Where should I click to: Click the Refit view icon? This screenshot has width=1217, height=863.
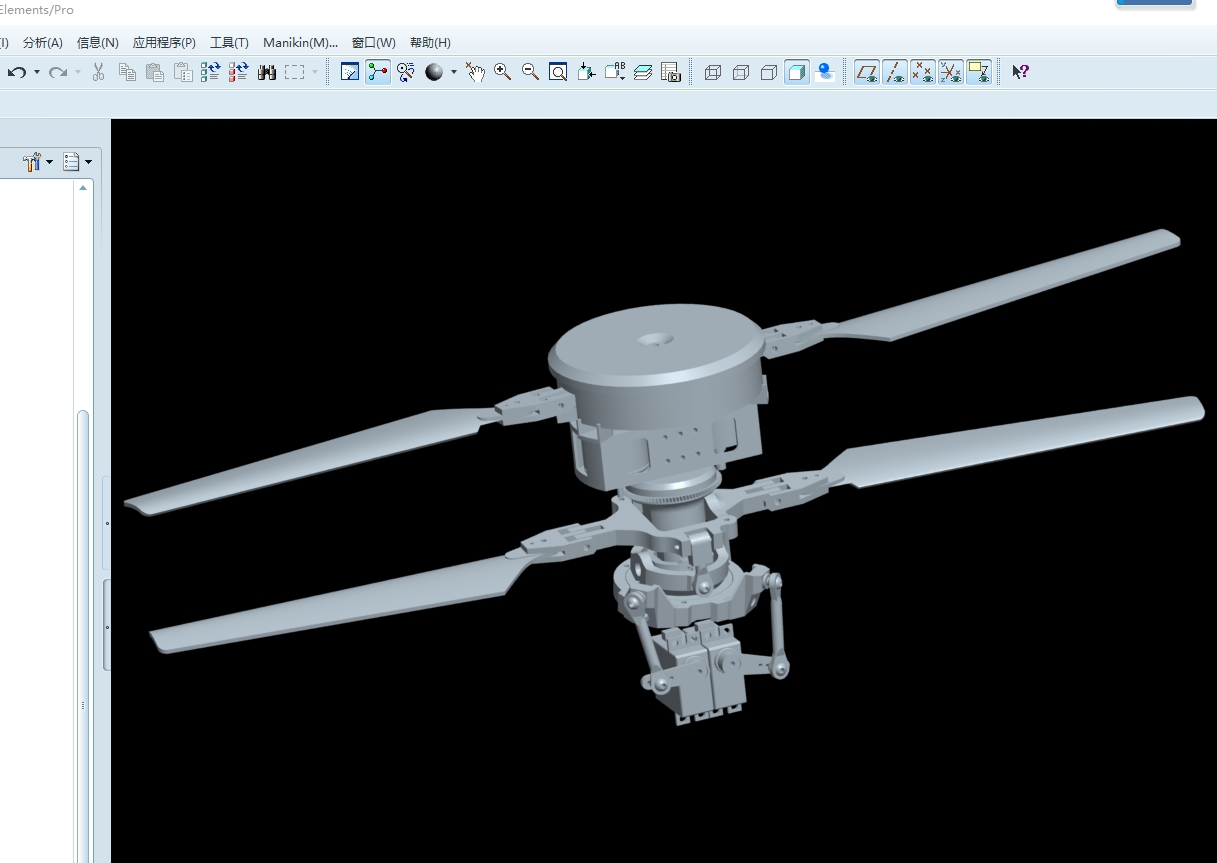(x=558, y=72)
